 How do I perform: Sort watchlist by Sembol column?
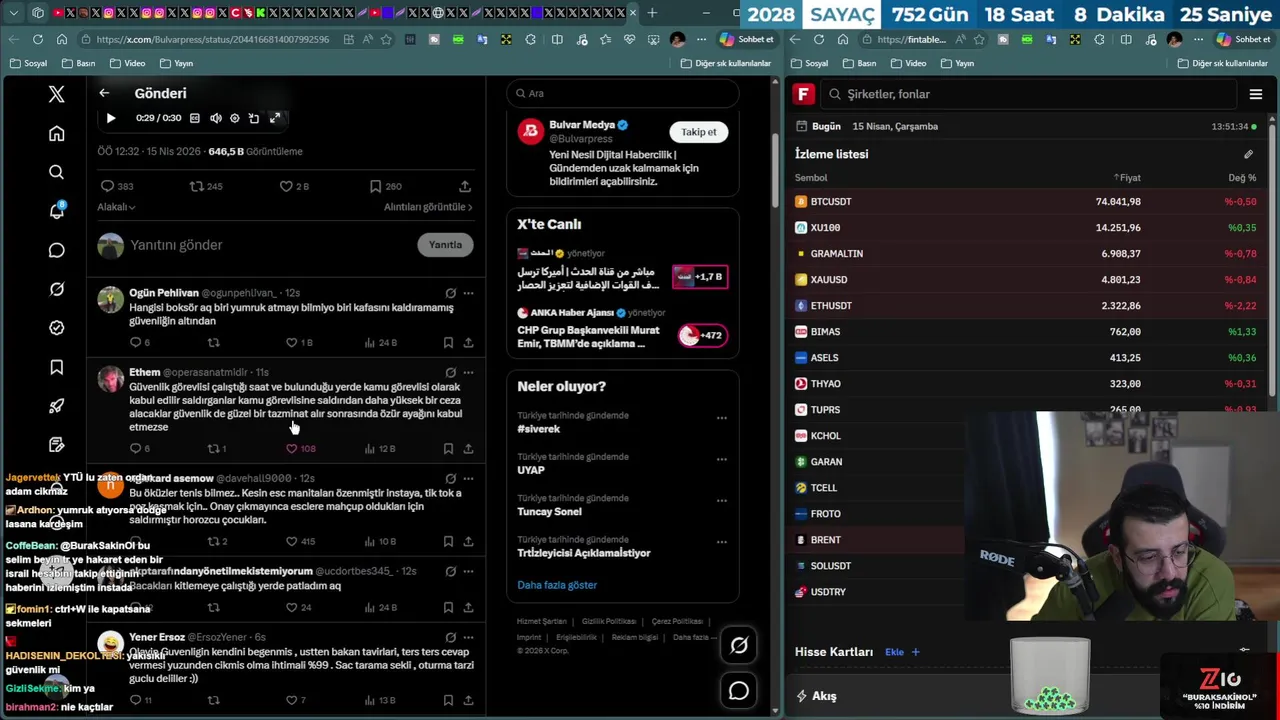pos(811,178)
